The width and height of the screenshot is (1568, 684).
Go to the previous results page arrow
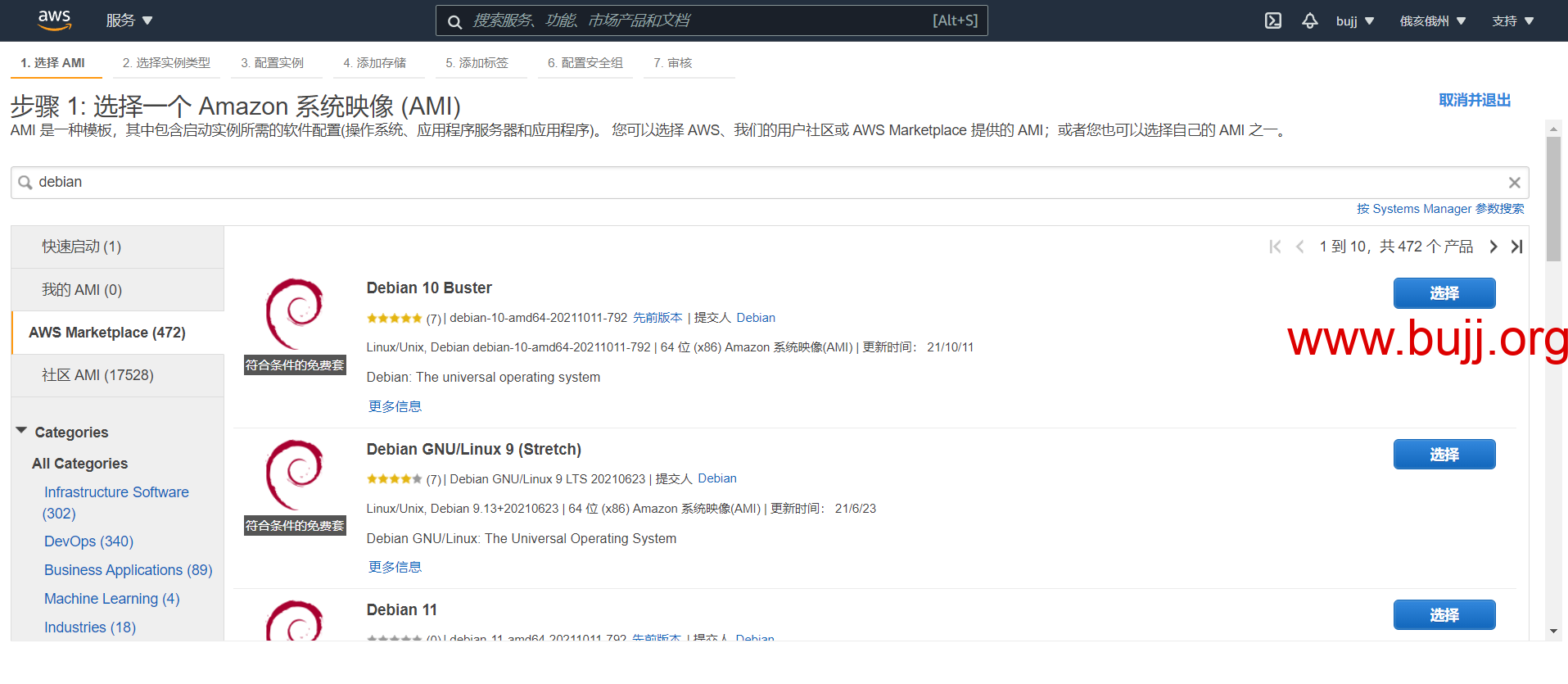(1299, 247)
